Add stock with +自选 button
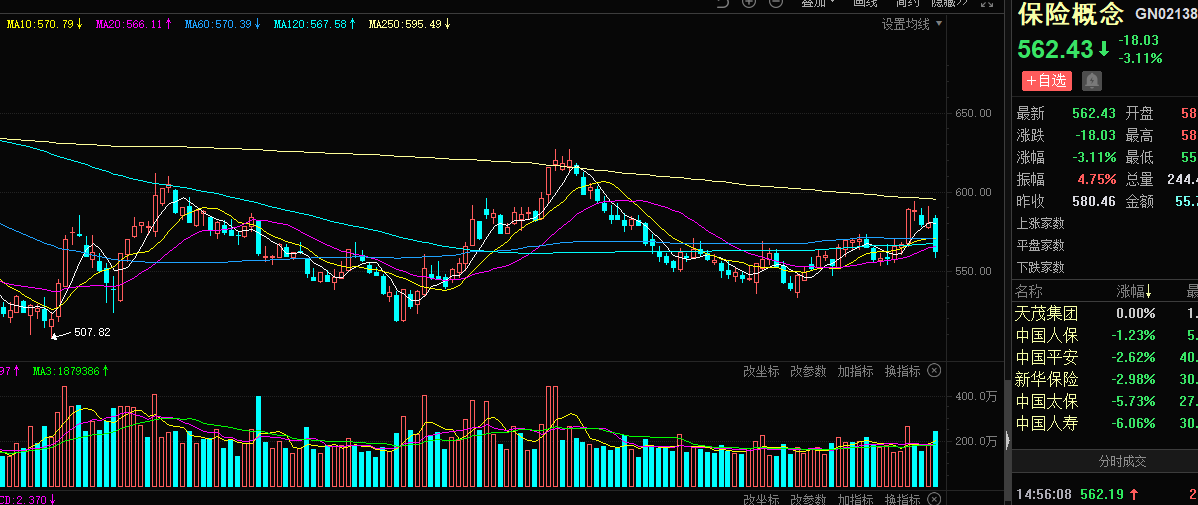 coord(1046,80)
